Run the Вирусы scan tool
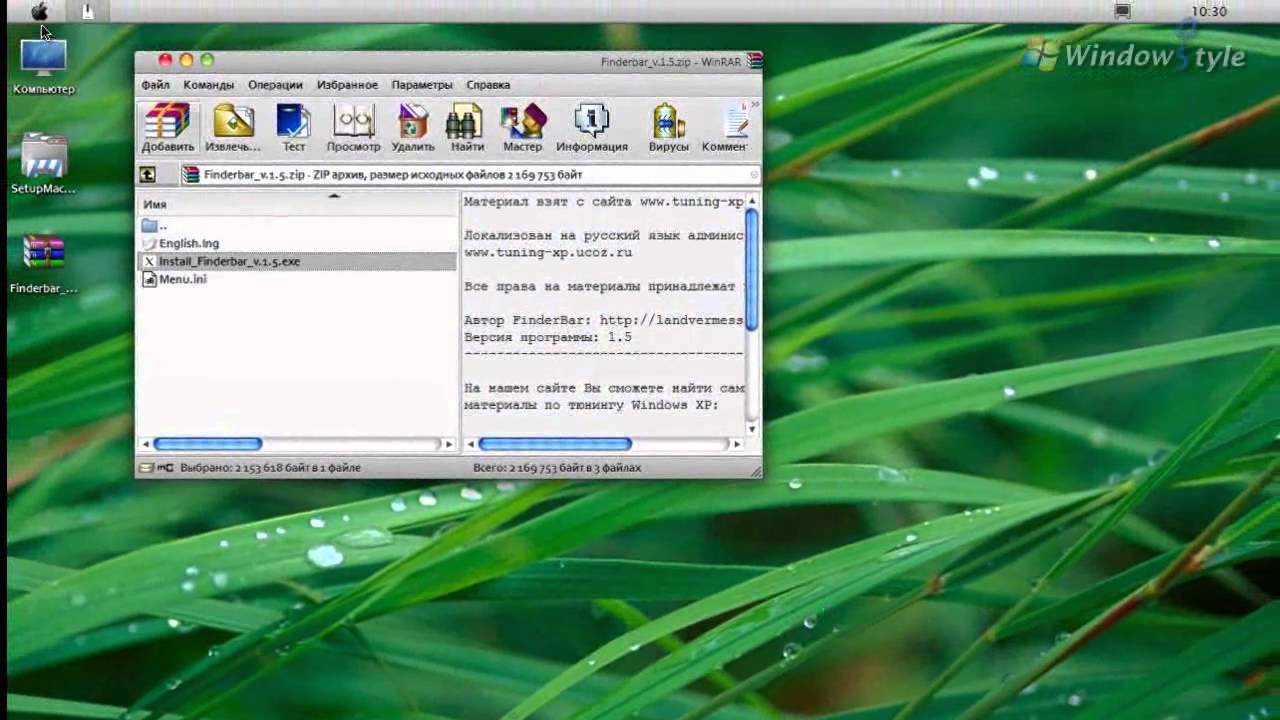This screenshot has height=720, width=1280. pos(668,127)
